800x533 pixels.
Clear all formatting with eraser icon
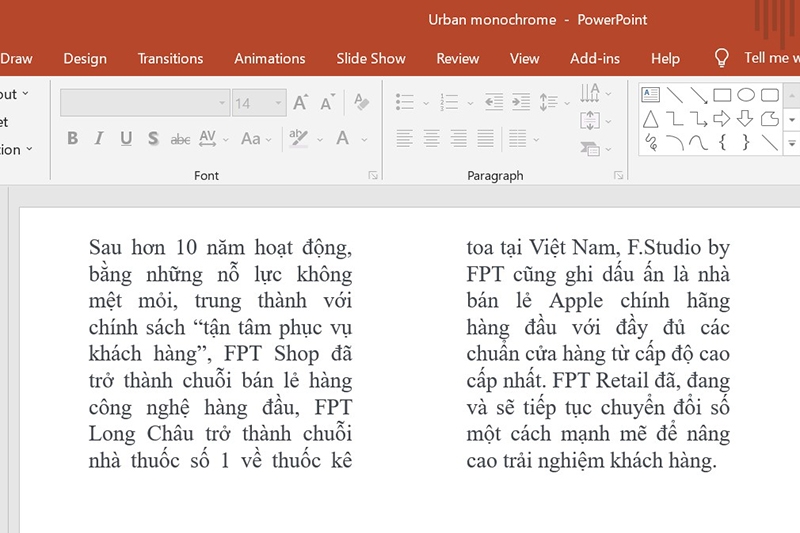361,102
